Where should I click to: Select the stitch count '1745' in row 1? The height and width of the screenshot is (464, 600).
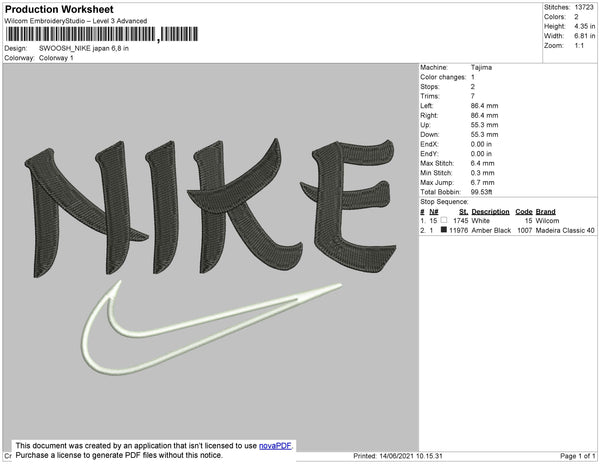pyautogui.click(x=460, y=221)
